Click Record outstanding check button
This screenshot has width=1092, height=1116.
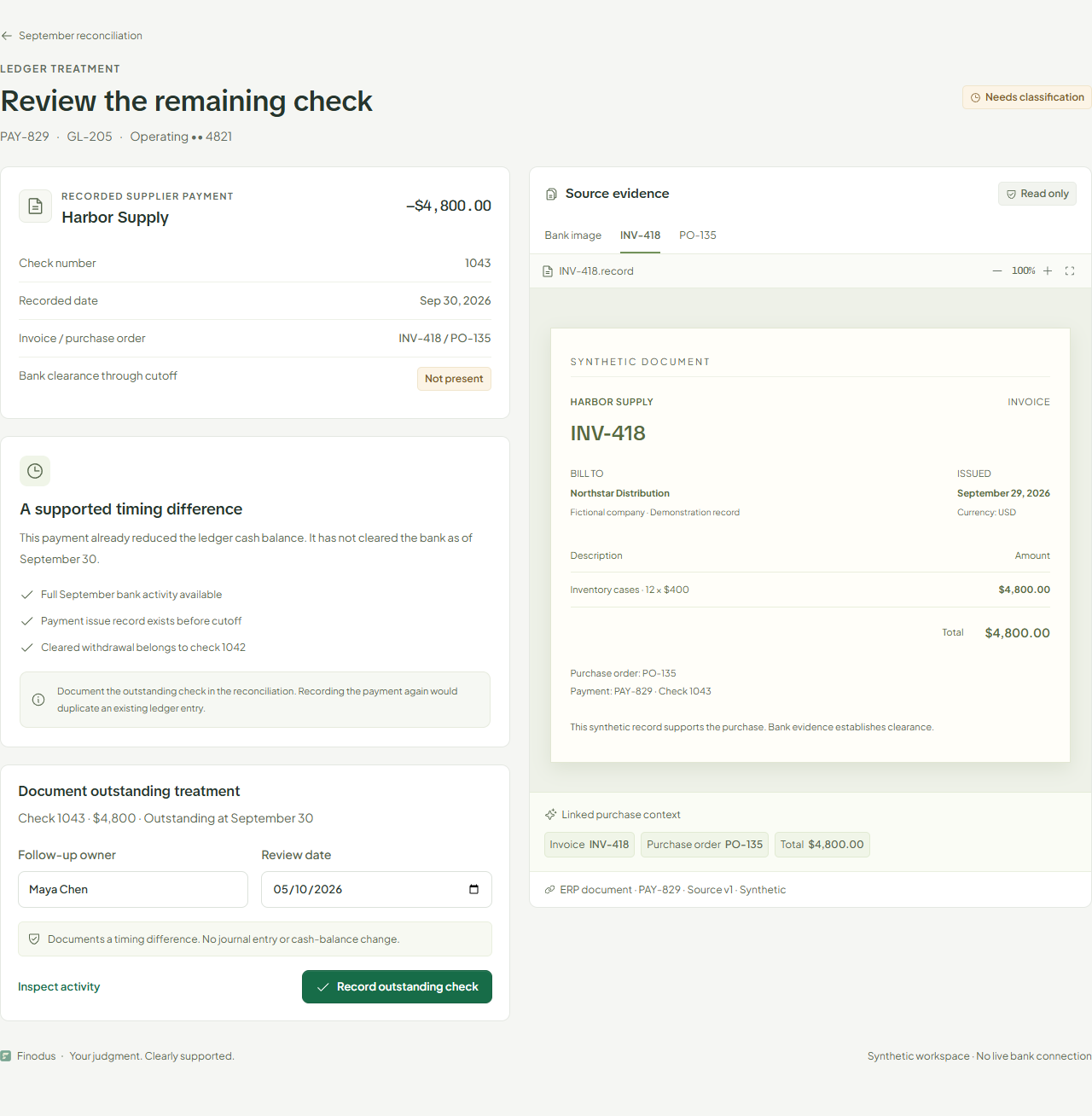[x=398, y=987]
